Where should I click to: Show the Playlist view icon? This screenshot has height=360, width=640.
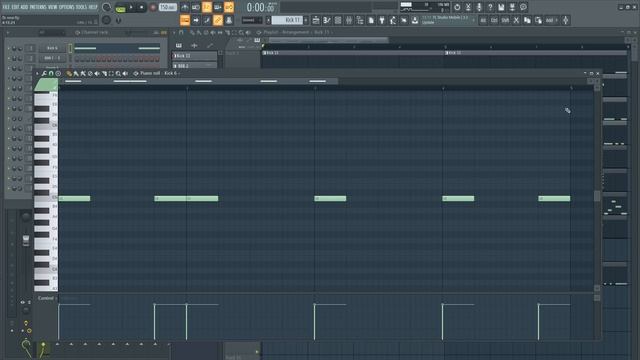(x=316, y=20)
